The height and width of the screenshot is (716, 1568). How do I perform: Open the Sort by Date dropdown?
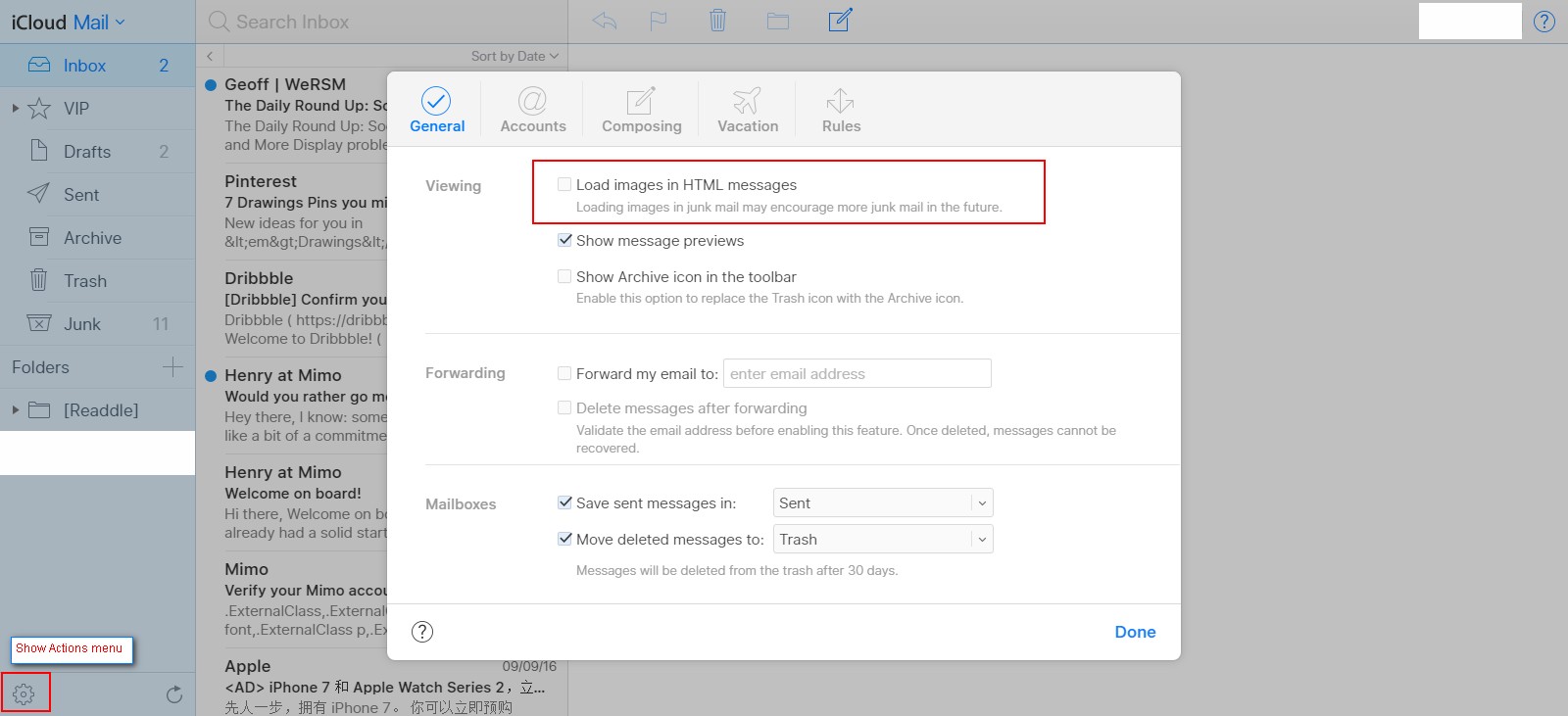[514, 56]
